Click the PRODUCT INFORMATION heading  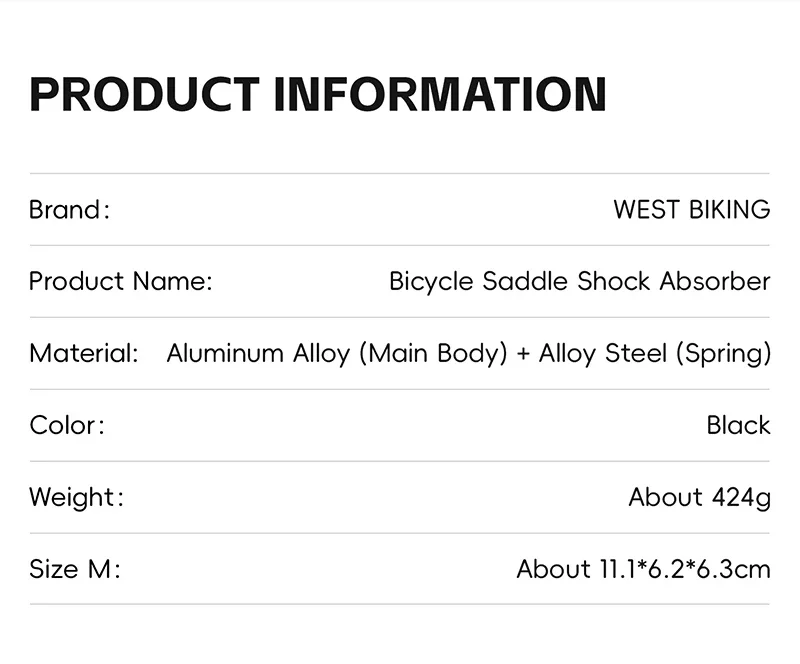318,94
